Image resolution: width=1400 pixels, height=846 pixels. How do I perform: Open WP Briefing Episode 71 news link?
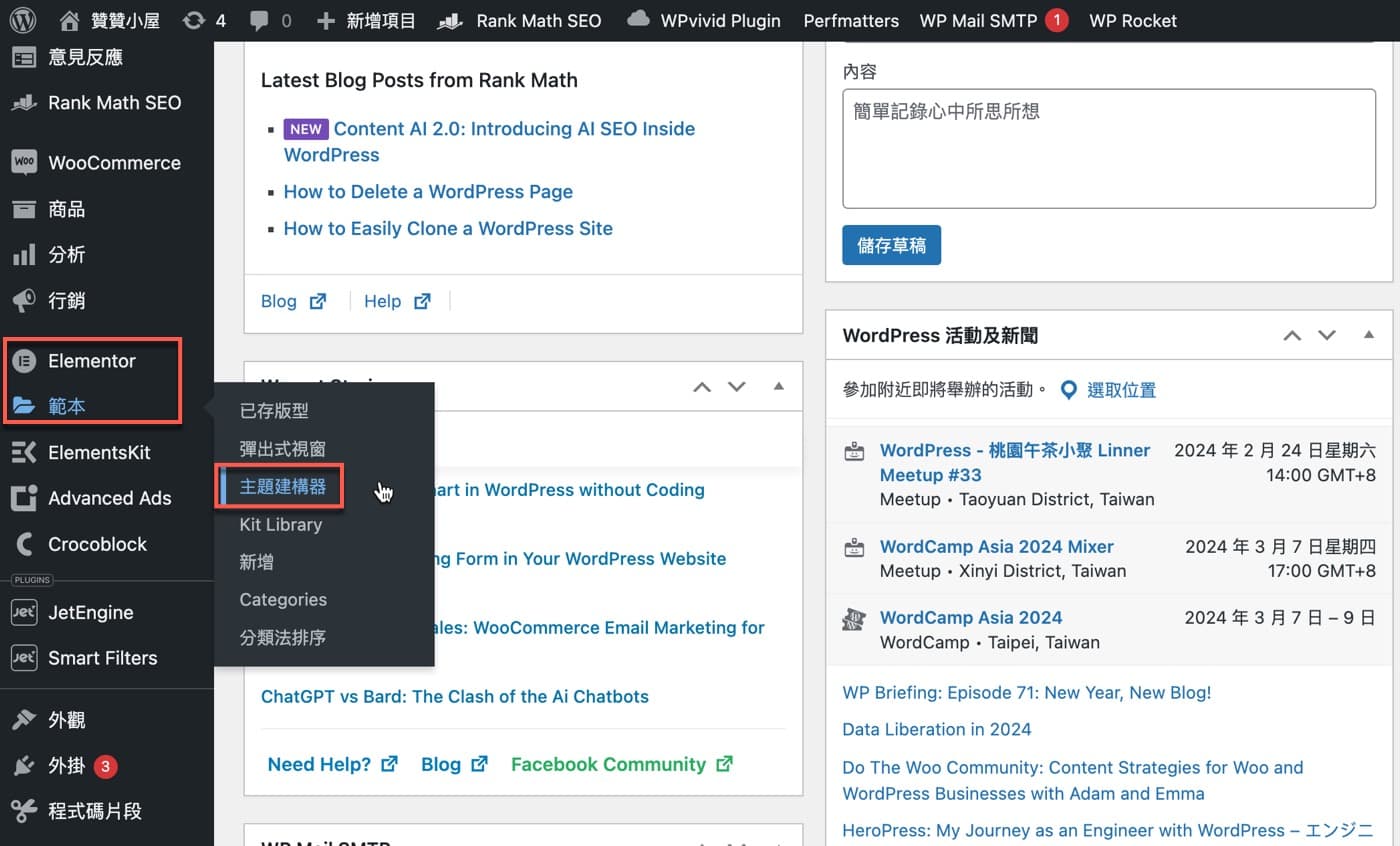(x=1027, y=692)
